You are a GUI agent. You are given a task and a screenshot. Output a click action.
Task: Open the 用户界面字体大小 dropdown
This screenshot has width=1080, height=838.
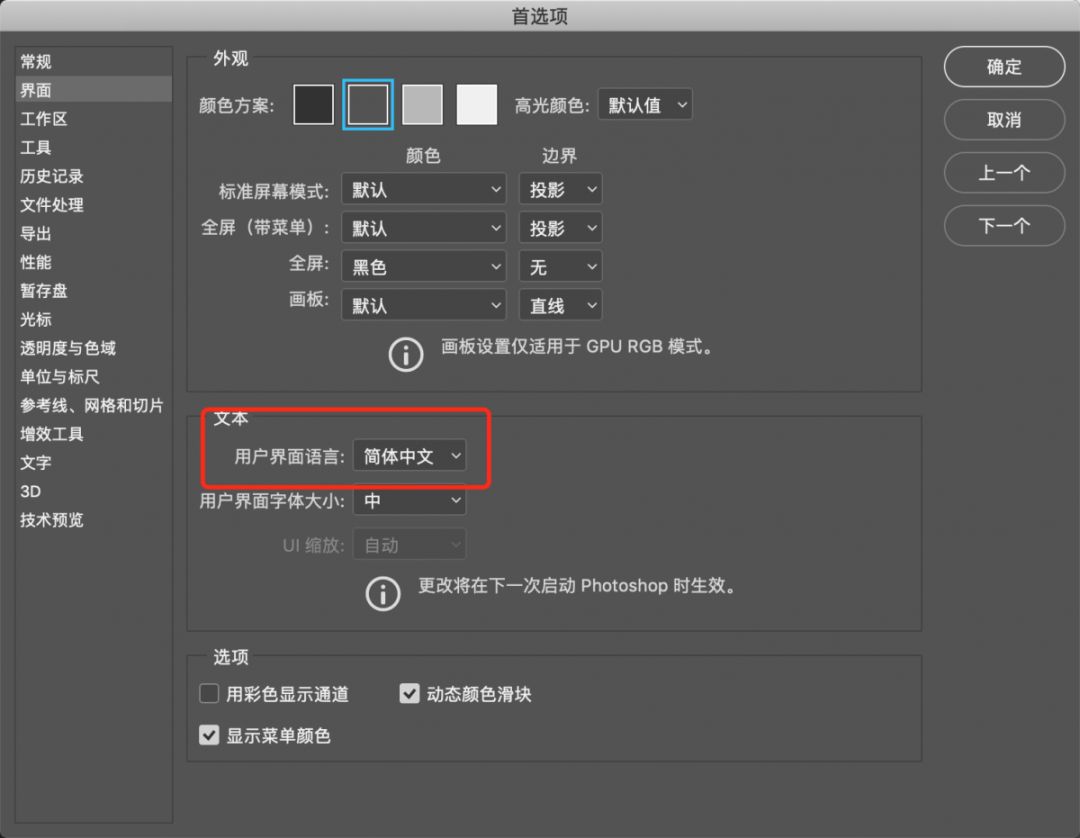coord(409,501)
